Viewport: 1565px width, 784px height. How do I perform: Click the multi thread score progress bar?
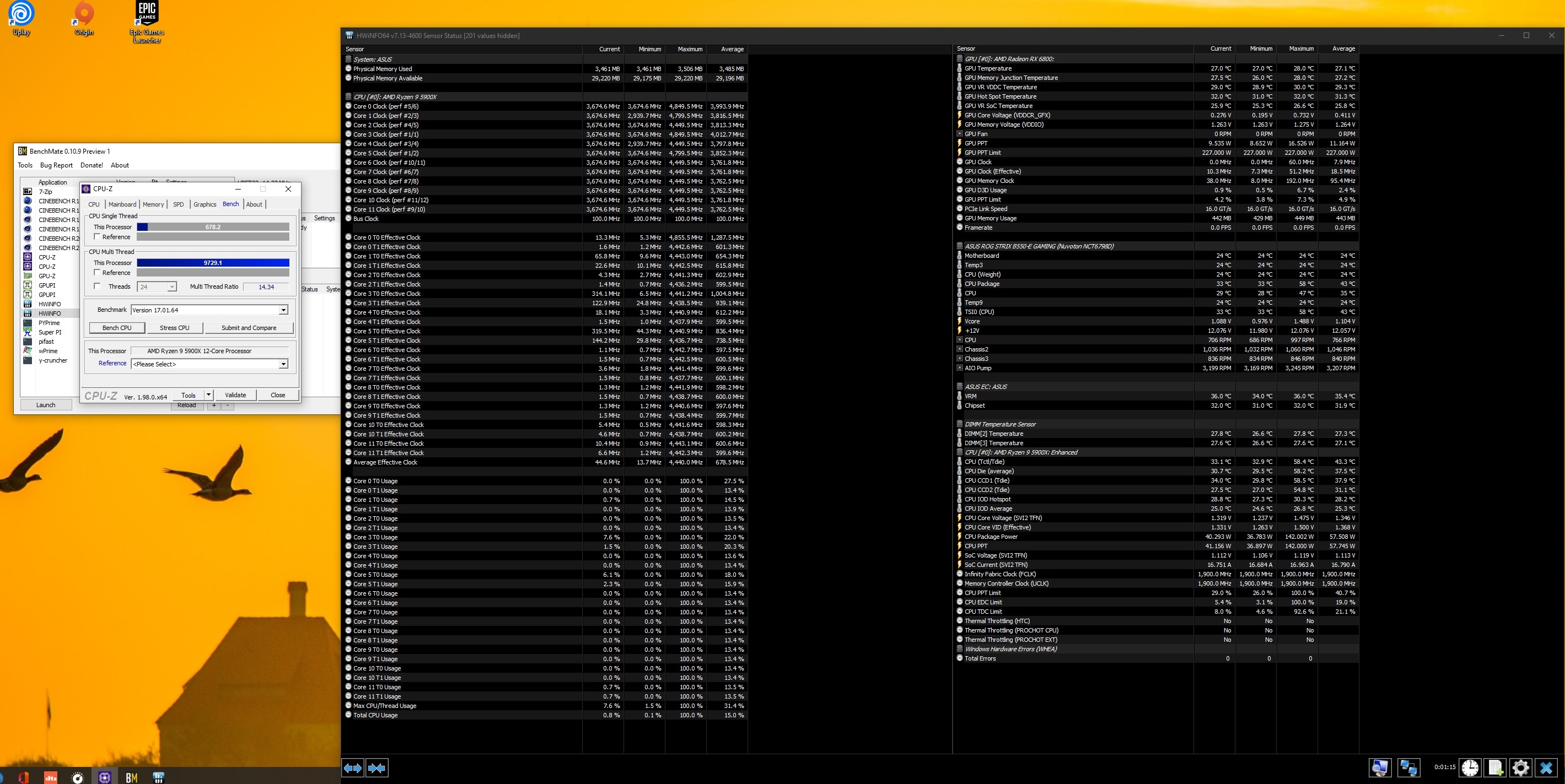[x=213, y=263]
